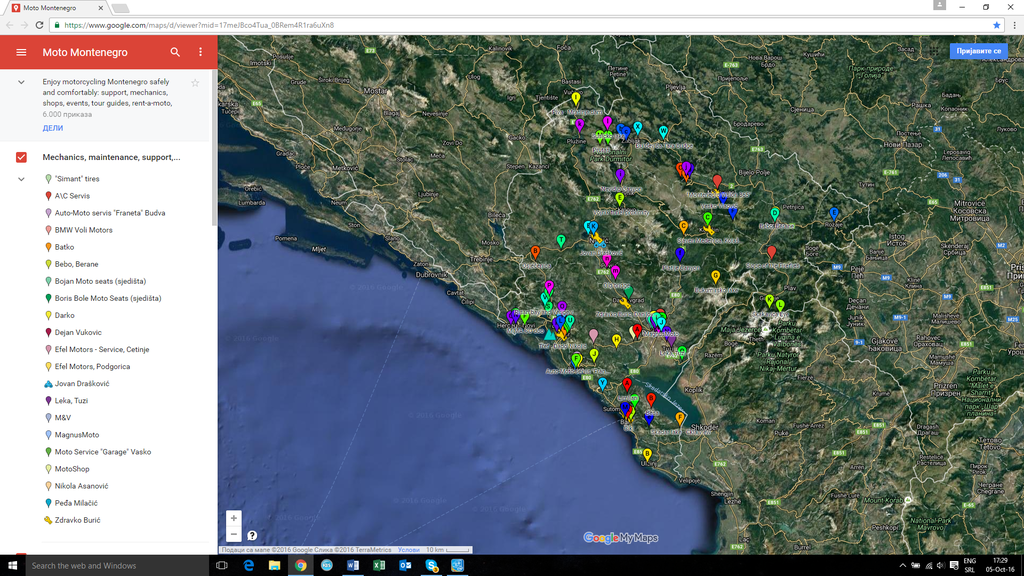This screenshot has height=576, width=1024.
Task: Select the Moto Montenegro browser tab
Action: point(55,8)
